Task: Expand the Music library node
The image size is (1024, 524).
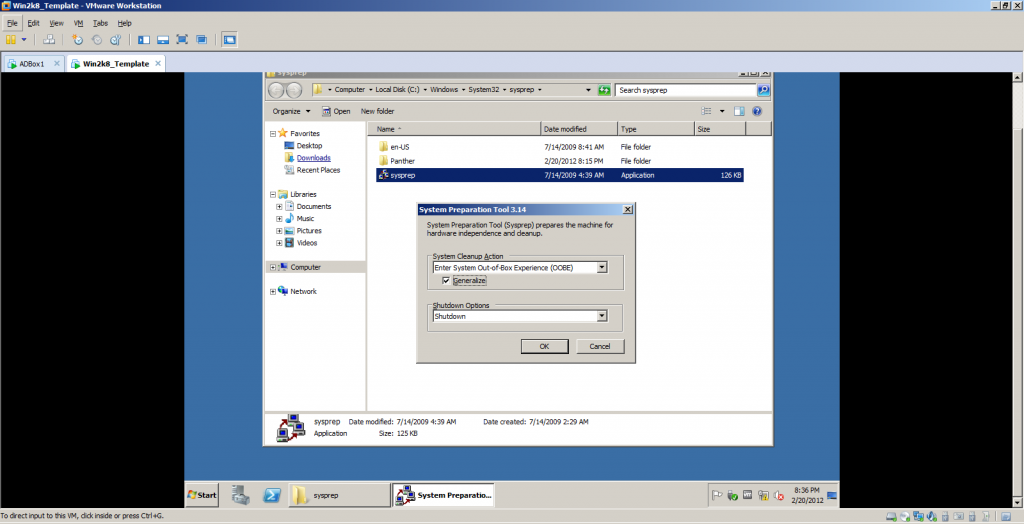Action: (x=280, y=219)
